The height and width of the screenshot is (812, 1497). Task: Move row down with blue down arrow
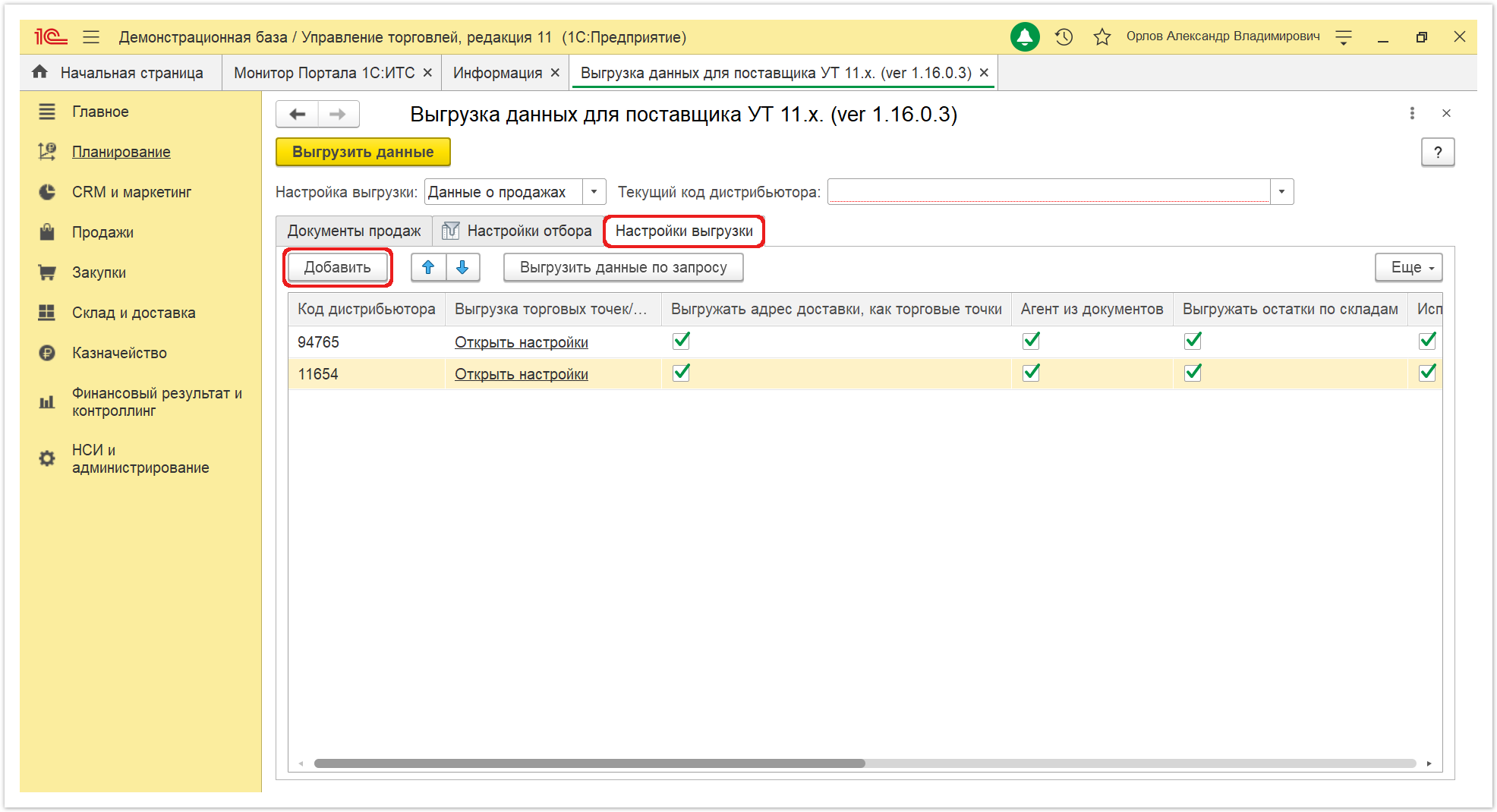[462, 267]
